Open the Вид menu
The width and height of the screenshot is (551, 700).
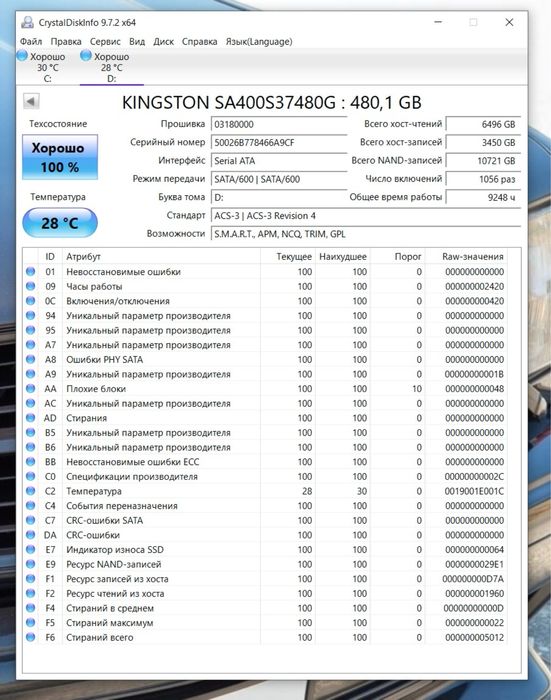pos(137,42)
